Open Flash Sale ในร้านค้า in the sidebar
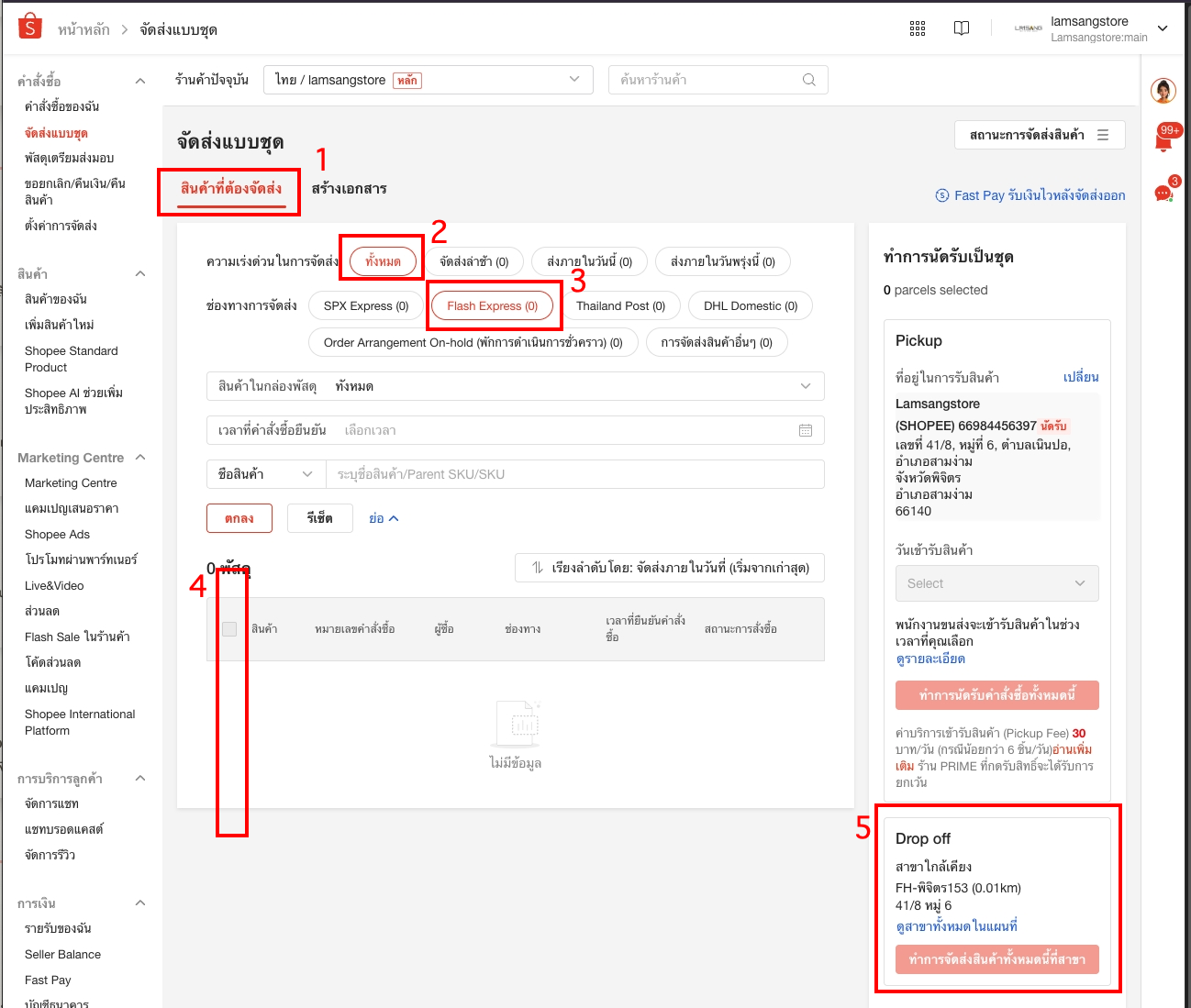Viewport: 1191px width, 1008px height. (x=77, y=637)
